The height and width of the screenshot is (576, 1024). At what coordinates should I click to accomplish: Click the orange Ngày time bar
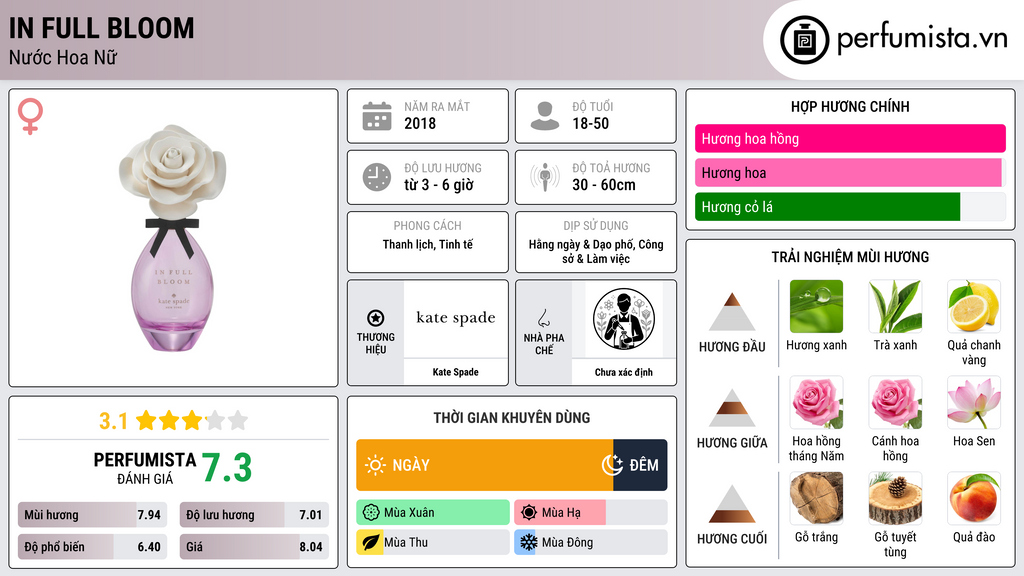click(x=485, y=465)
